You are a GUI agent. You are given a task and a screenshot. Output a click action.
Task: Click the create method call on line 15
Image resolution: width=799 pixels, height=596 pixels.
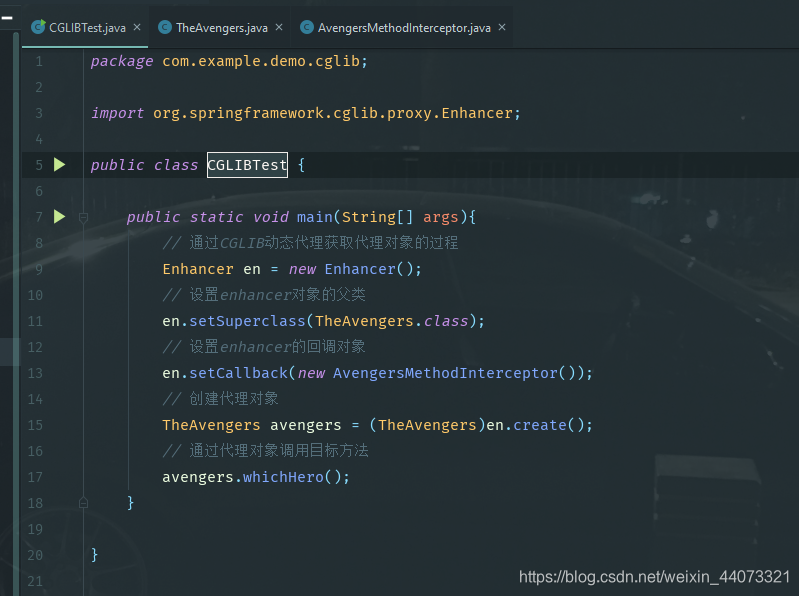[540, 425]
